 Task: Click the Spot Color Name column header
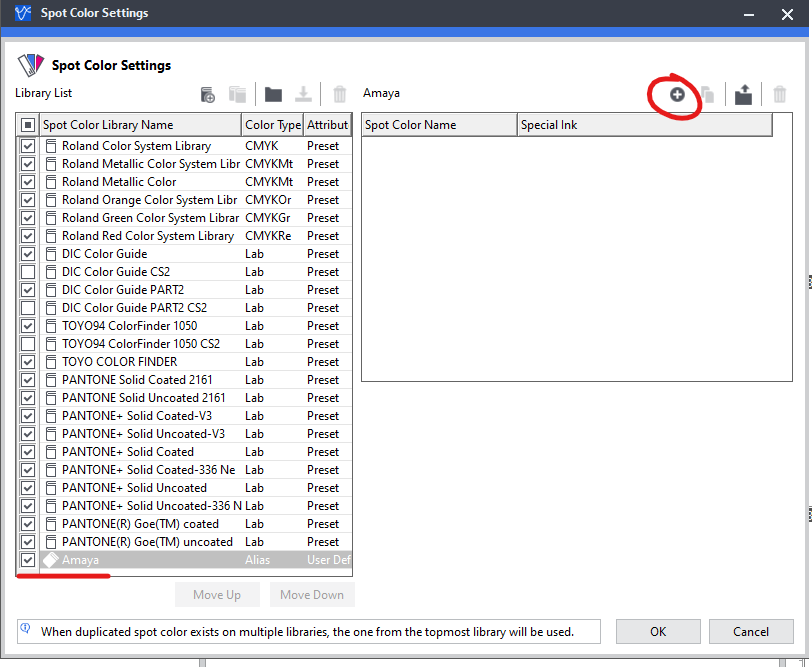[x=439, y=125]
